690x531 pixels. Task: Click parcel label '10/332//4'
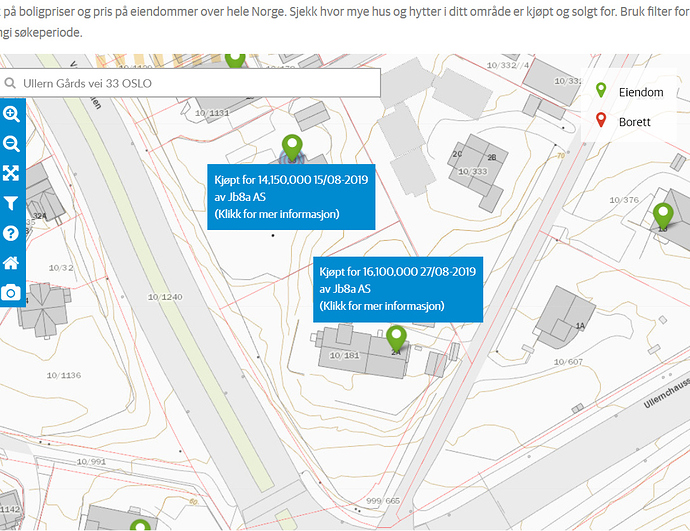coord(508,66)
